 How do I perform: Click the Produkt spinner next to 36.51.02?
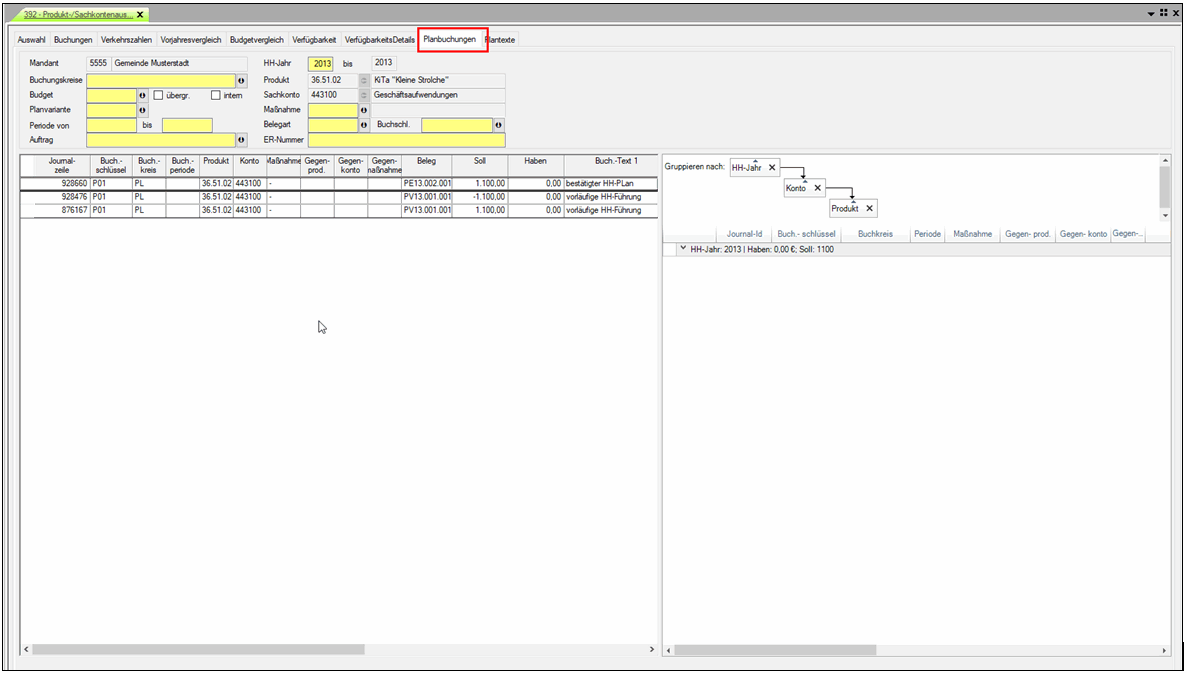pos(363,80)
